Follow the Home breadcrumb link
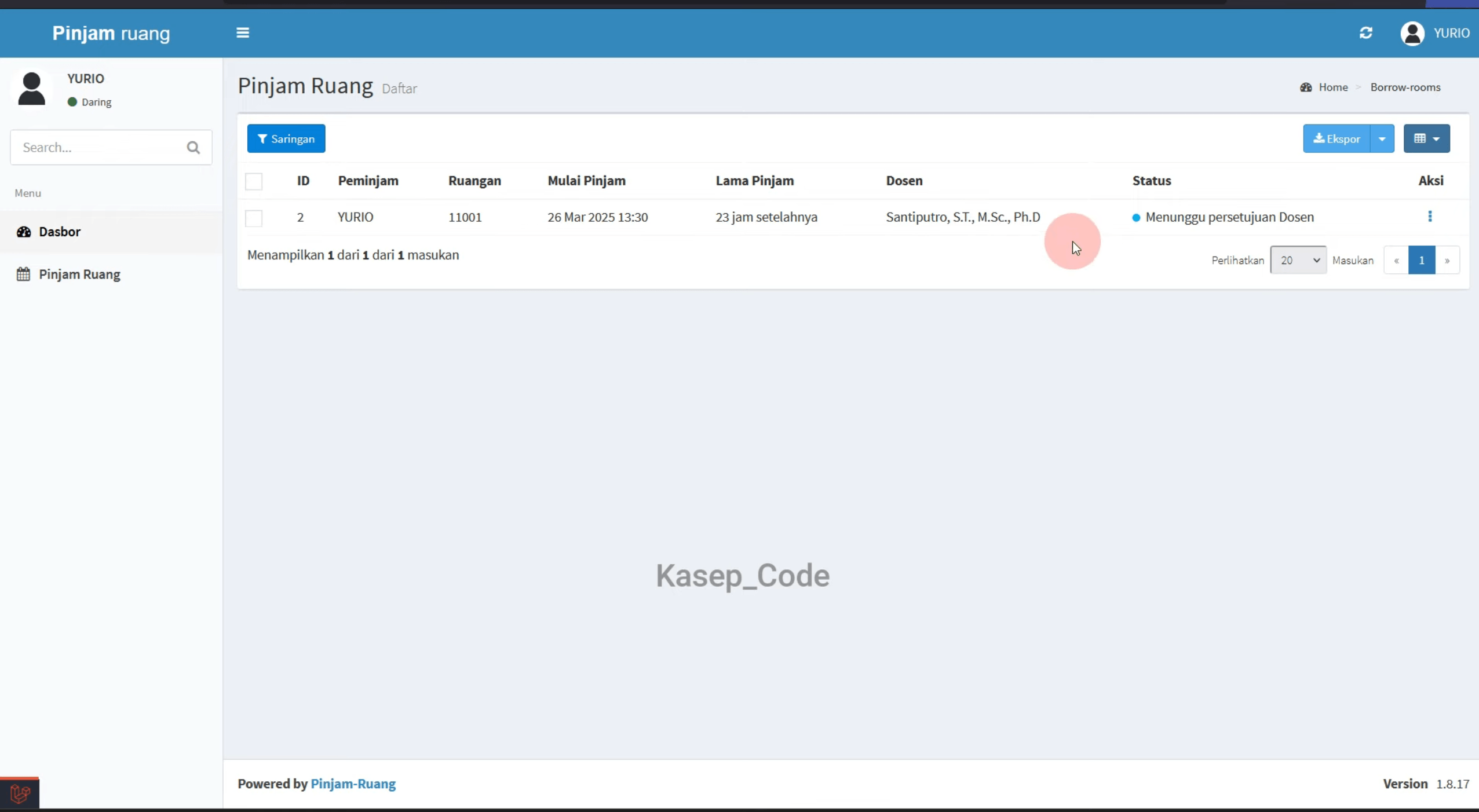The height and width of the screenshot is (812, 1479). click(x=1333, y=87)
